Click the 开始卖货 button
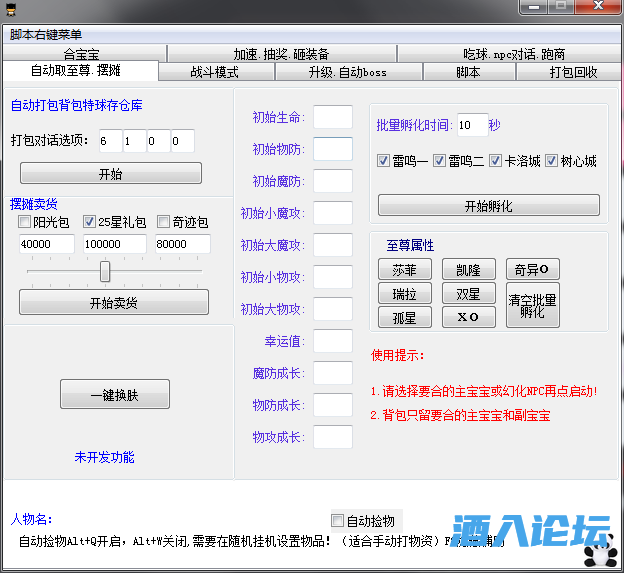The width and height of the screenshot is (624, 573). (114, 303)
